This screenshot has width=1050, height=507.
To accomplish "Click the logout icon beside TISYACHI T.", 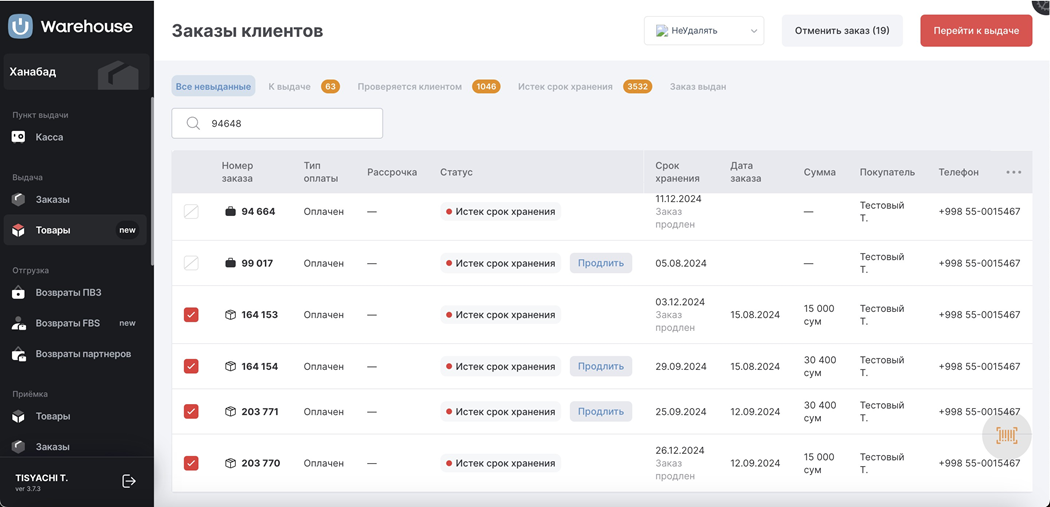I will (129, 481).
